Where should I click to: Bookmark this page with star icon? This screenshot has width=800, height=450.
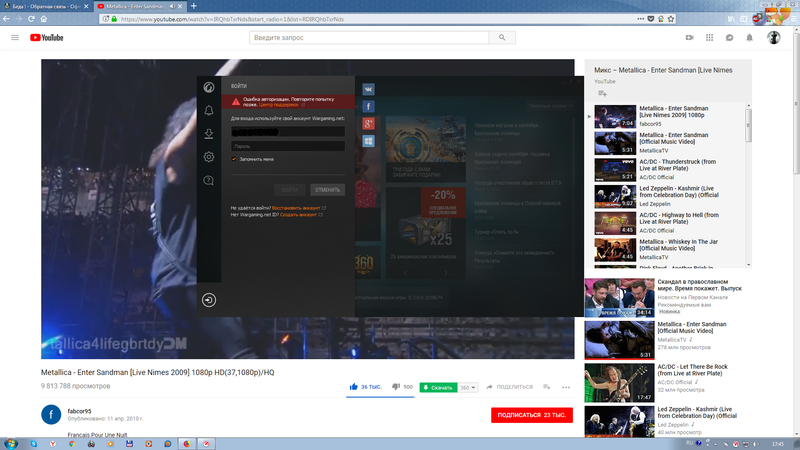pyautogui.click(x=671, y=19)
